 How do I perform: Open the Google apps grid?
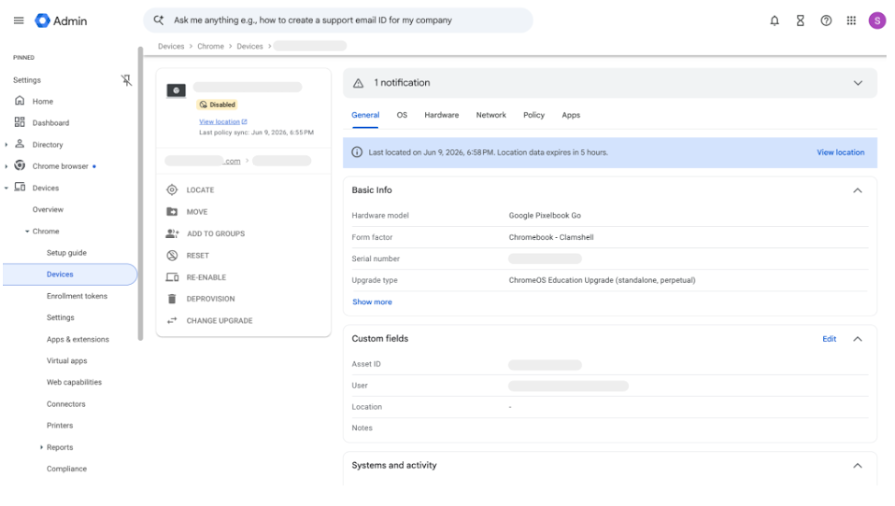[851, 21]
